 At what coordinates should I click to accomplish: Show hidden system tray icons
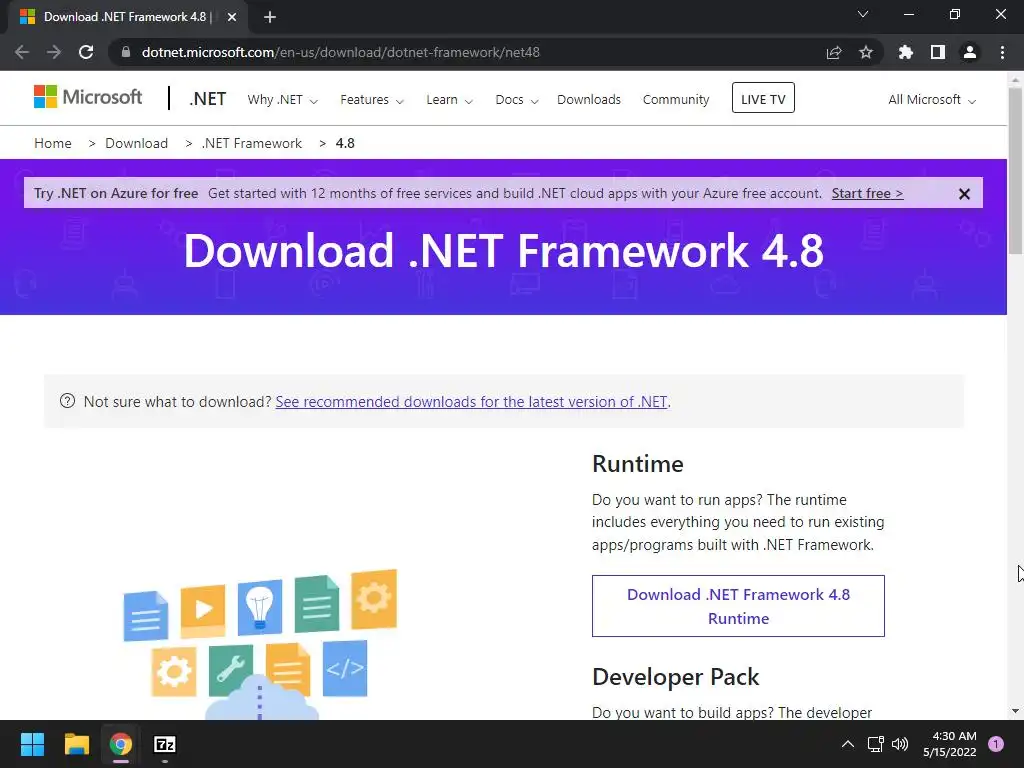click(848, 744)
